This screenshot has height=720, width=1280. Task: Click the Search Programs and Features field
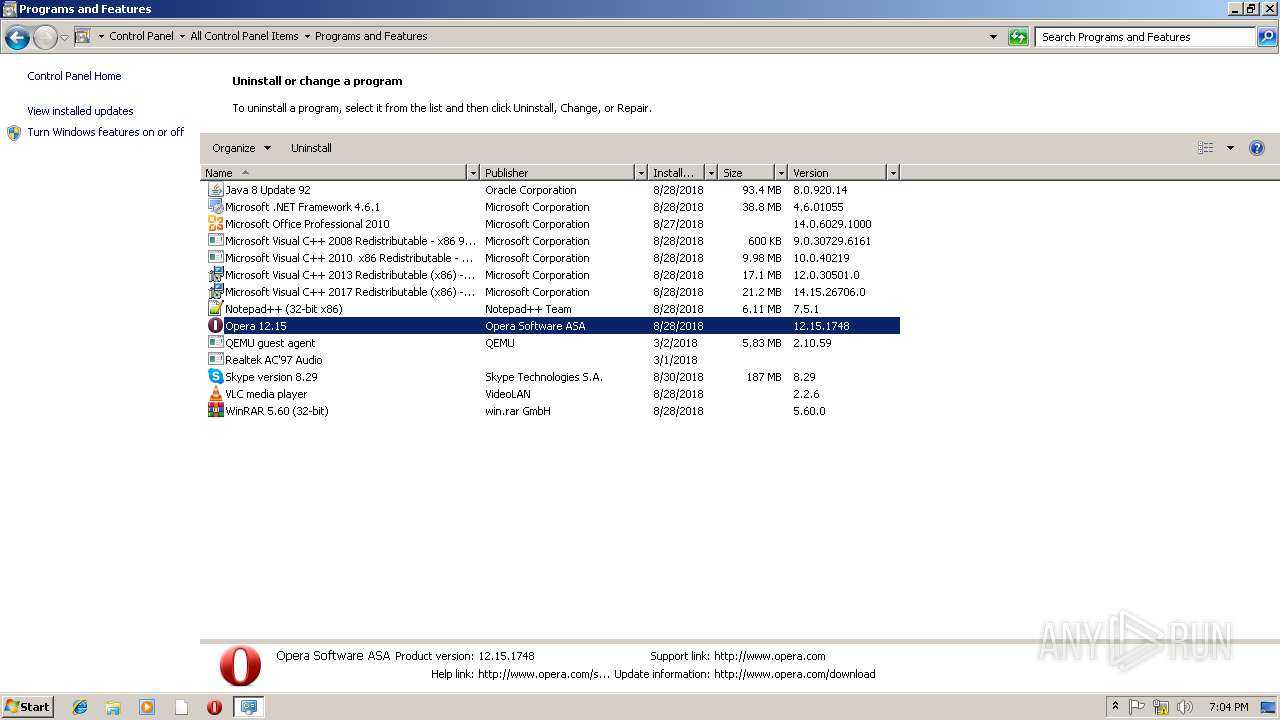point(1145,37)
